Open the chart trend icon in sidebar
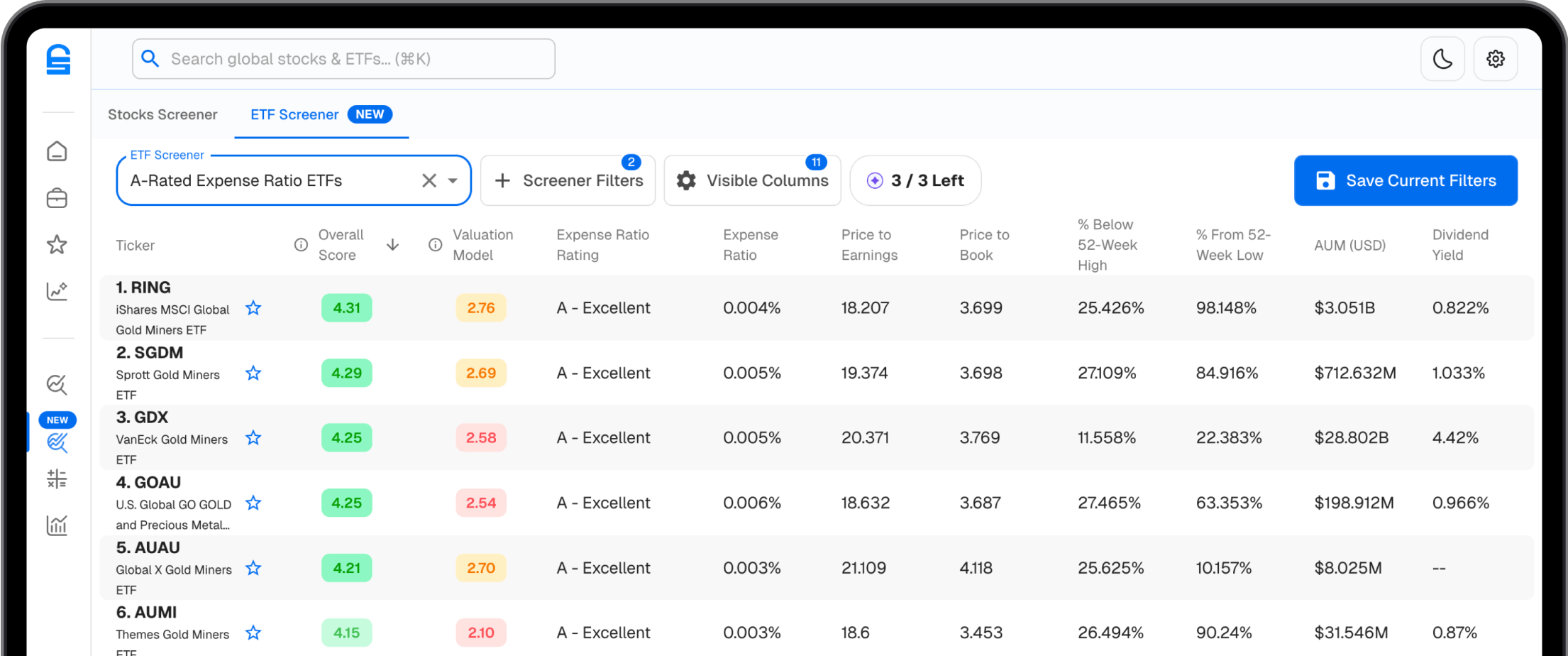This screenshot has width=1568, height=656. [x=57, y=291]
